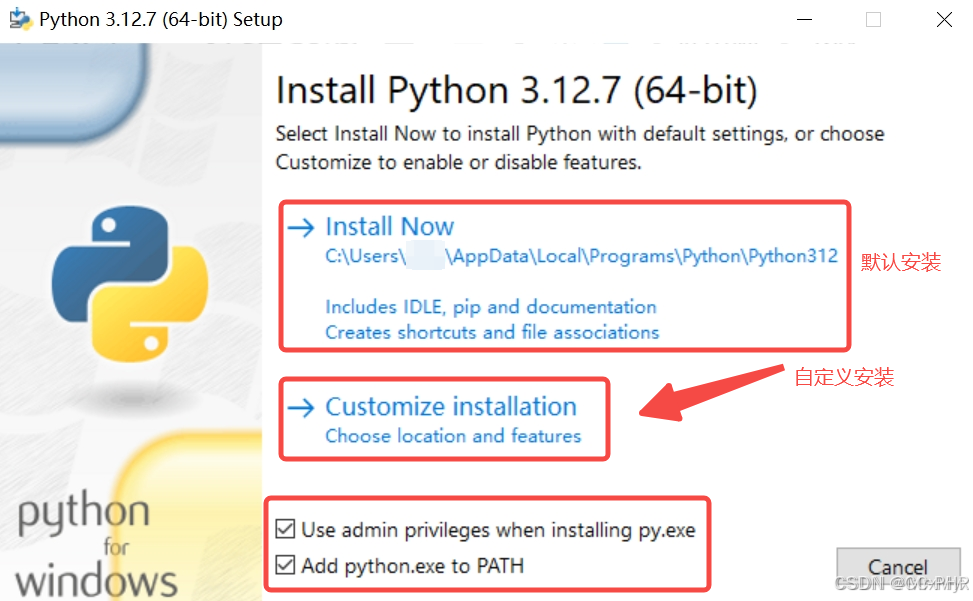Click the default install path text
This screenshot has width=973, height=601.
(581, 256)
